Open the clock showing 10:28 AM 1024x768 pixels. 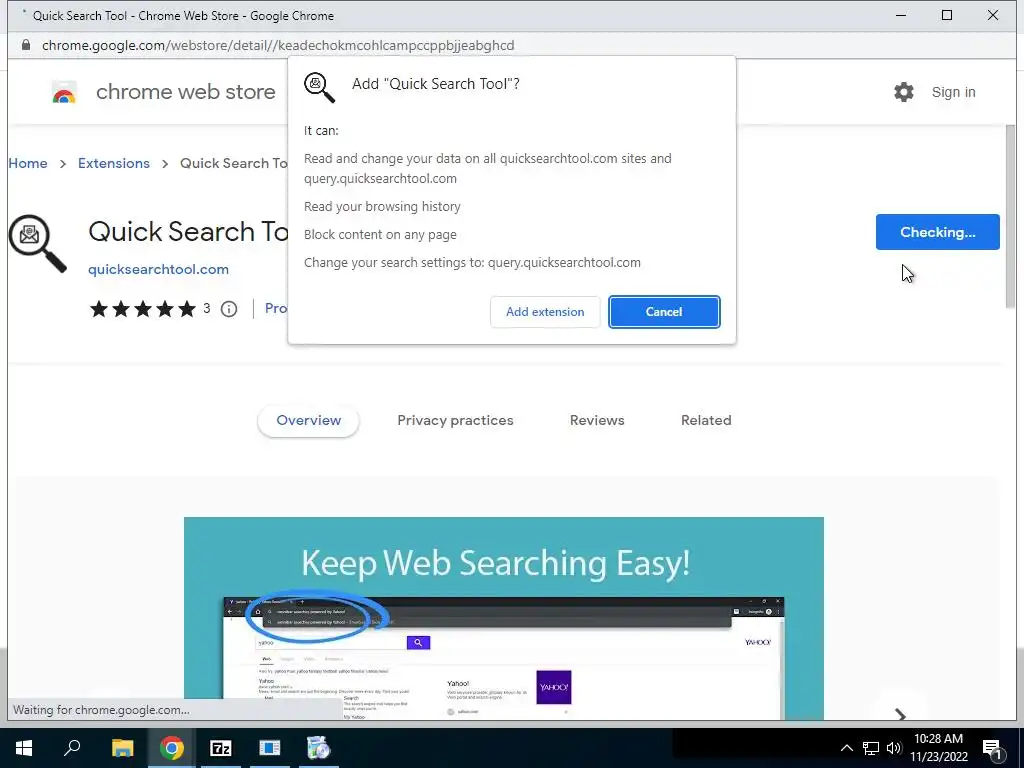coord(938,748)
